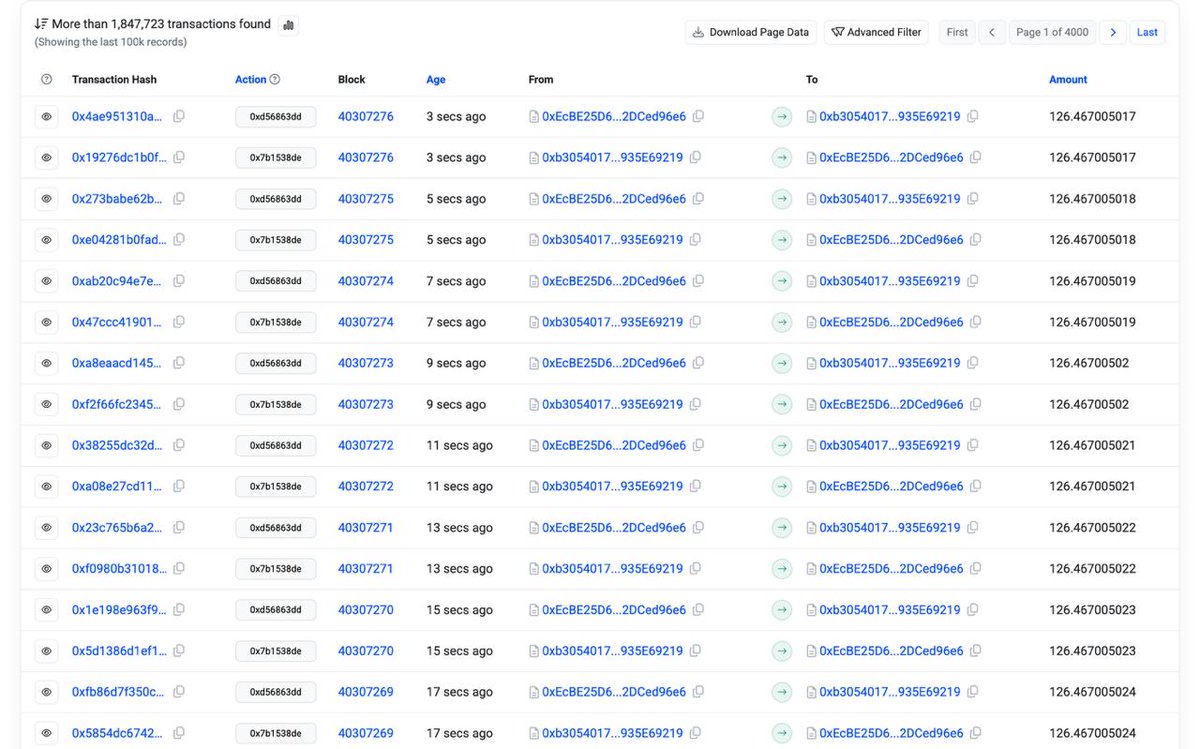This screenshot has height=749, width=1200.
Task: Copy the To address in 0x4ae951310a row
Action: 973,116
